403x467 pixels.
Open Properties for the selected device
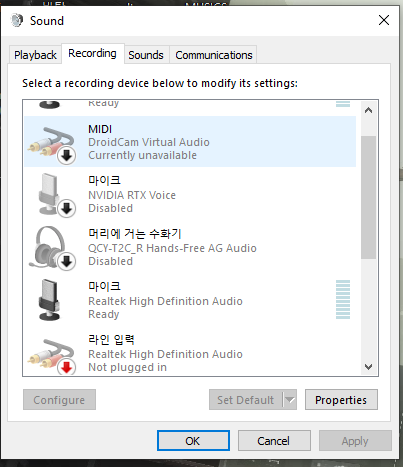coord(341,400)
